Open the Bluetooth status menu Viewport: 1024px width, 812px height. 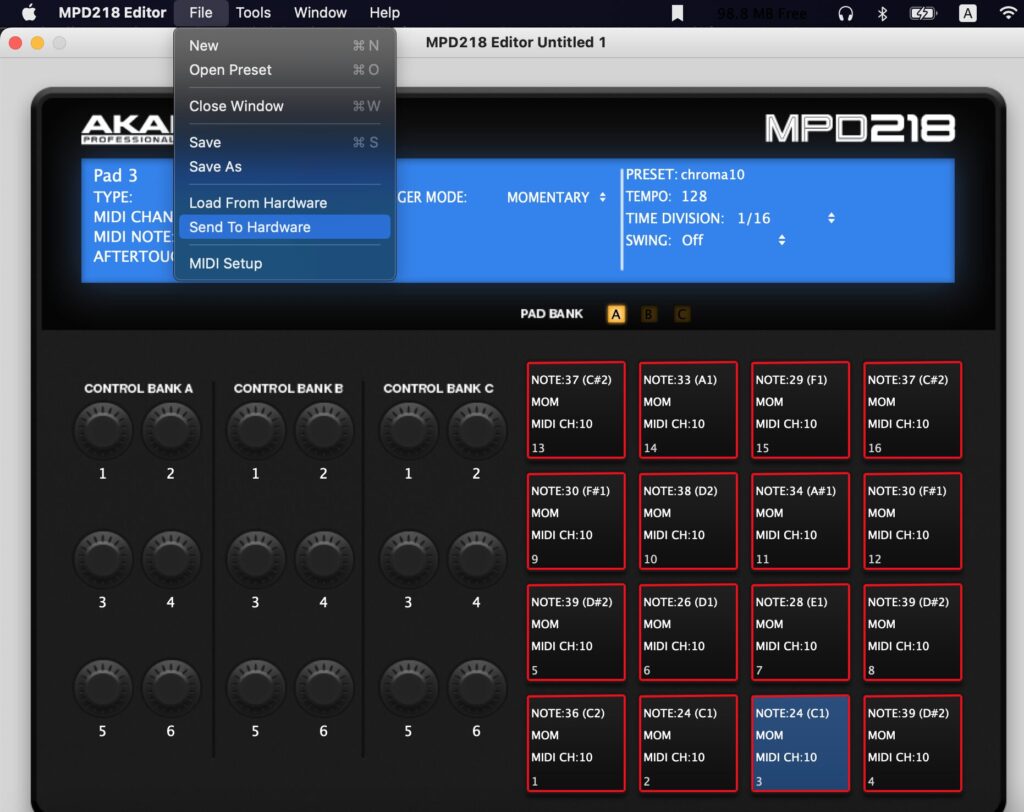[882, 13]
